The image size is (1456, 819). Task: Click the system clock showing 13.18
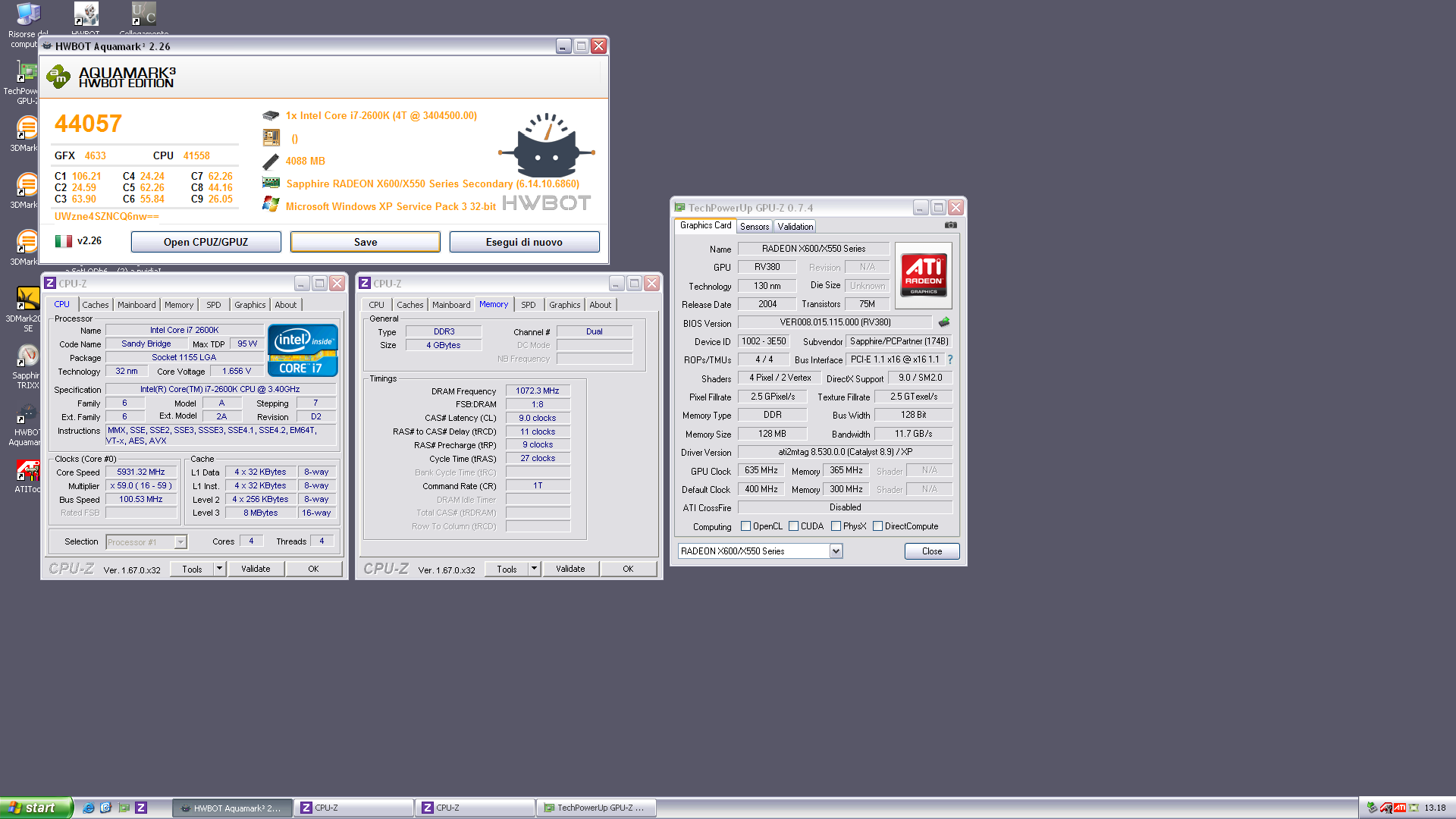click(1435, 808)
